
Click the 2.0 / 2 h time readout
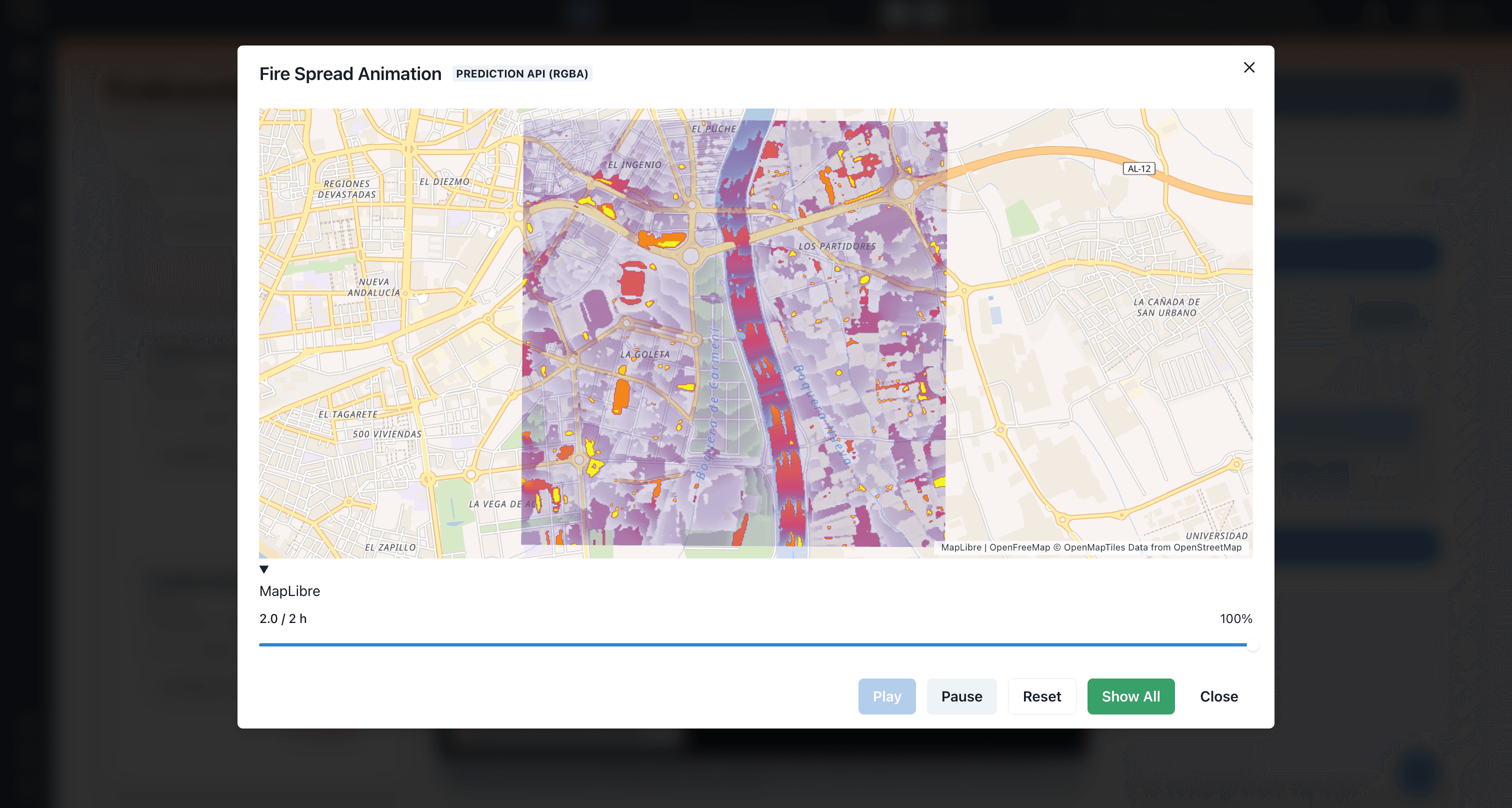coord(283,618)
